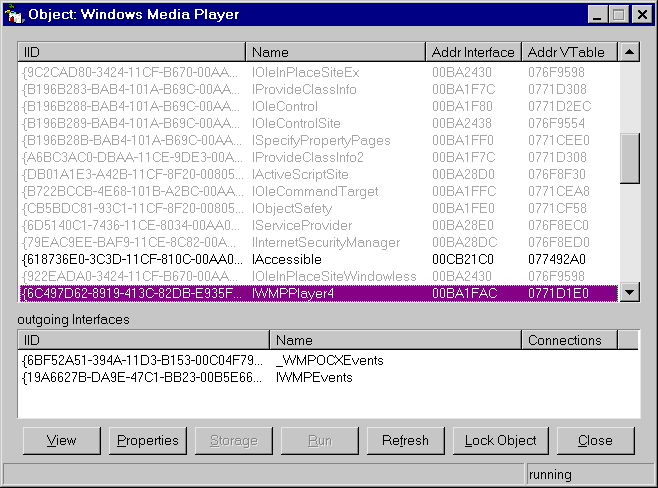Select the IProvideClassInfo2 row
The image size is (658, 488).
319,157
